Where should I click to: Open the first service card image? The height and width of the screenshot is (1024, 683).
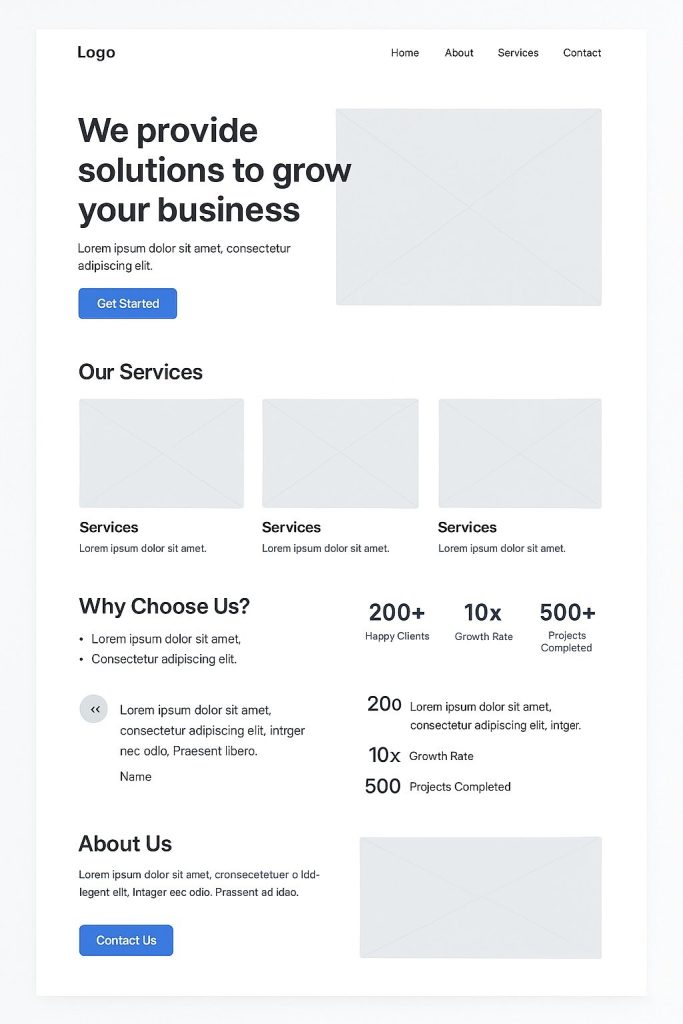point(161,453)
